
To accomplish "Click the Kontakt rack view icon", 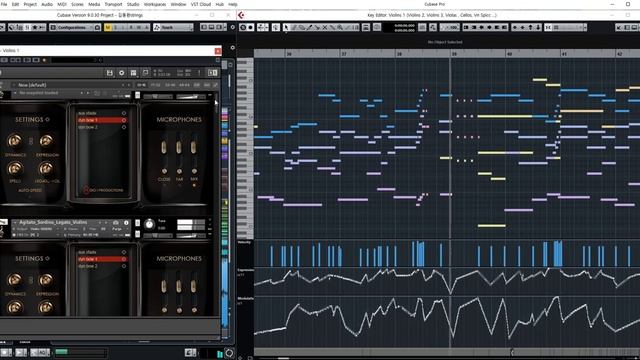I will pyautogui.click(x=133, y=73).
